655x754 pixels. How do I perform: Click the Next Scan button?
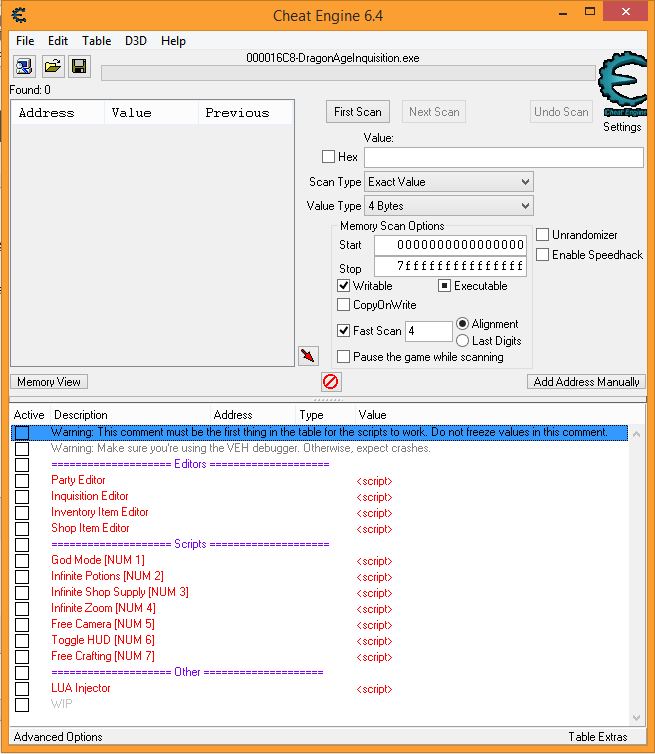point(434,112)
